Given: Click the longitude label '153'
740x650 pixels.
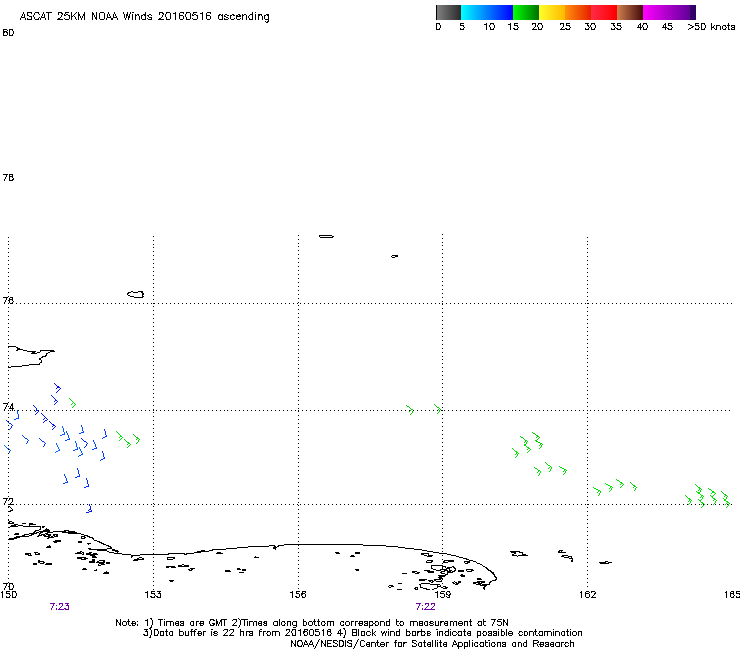Looking at the screenshot, I should click(153, 595).
